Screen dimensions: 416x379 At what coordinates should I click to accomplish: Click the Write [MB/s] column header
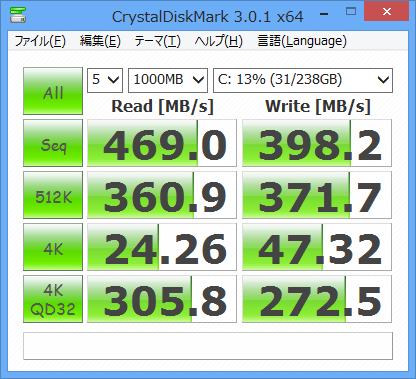tap(318, 107)
